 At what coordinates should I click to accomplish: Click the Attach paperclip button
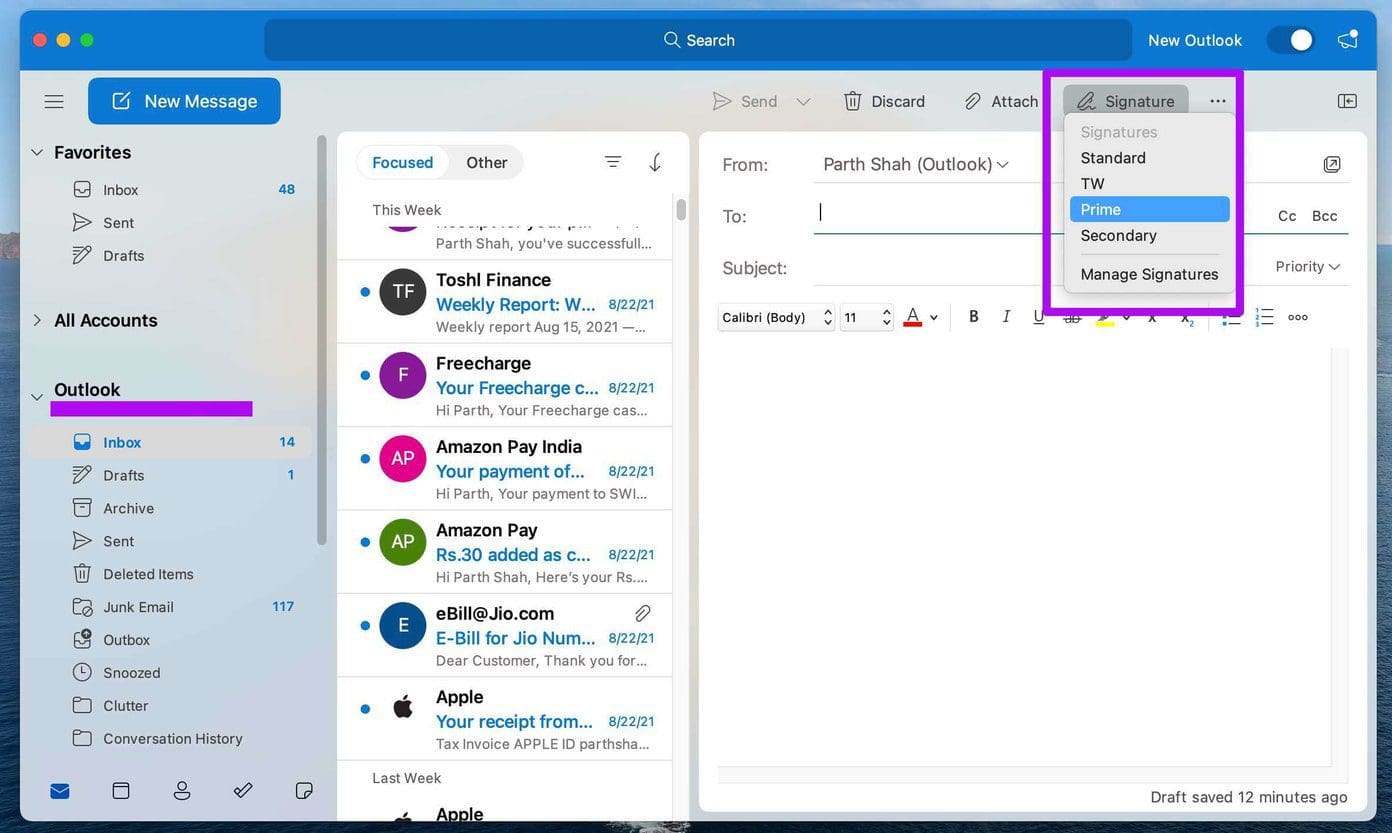click(1001, 101)
